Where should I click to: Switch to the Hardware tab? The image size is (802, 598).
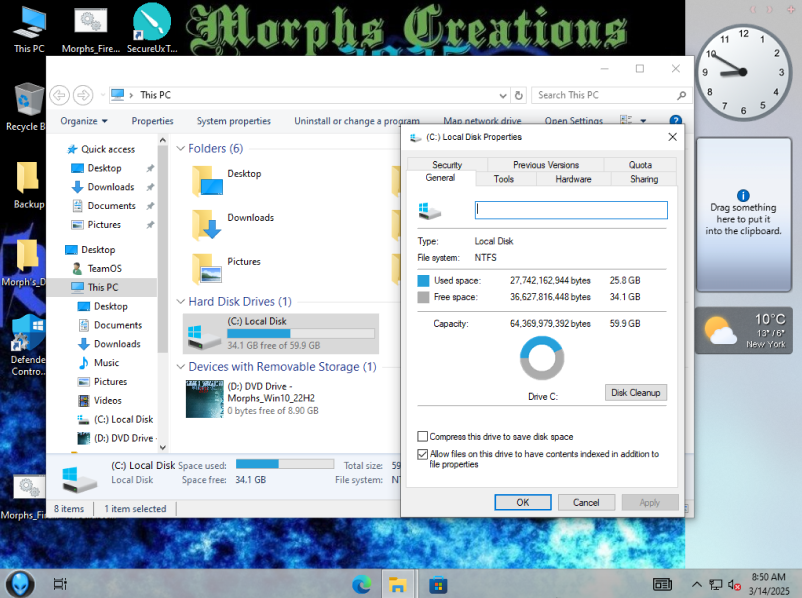573,179
